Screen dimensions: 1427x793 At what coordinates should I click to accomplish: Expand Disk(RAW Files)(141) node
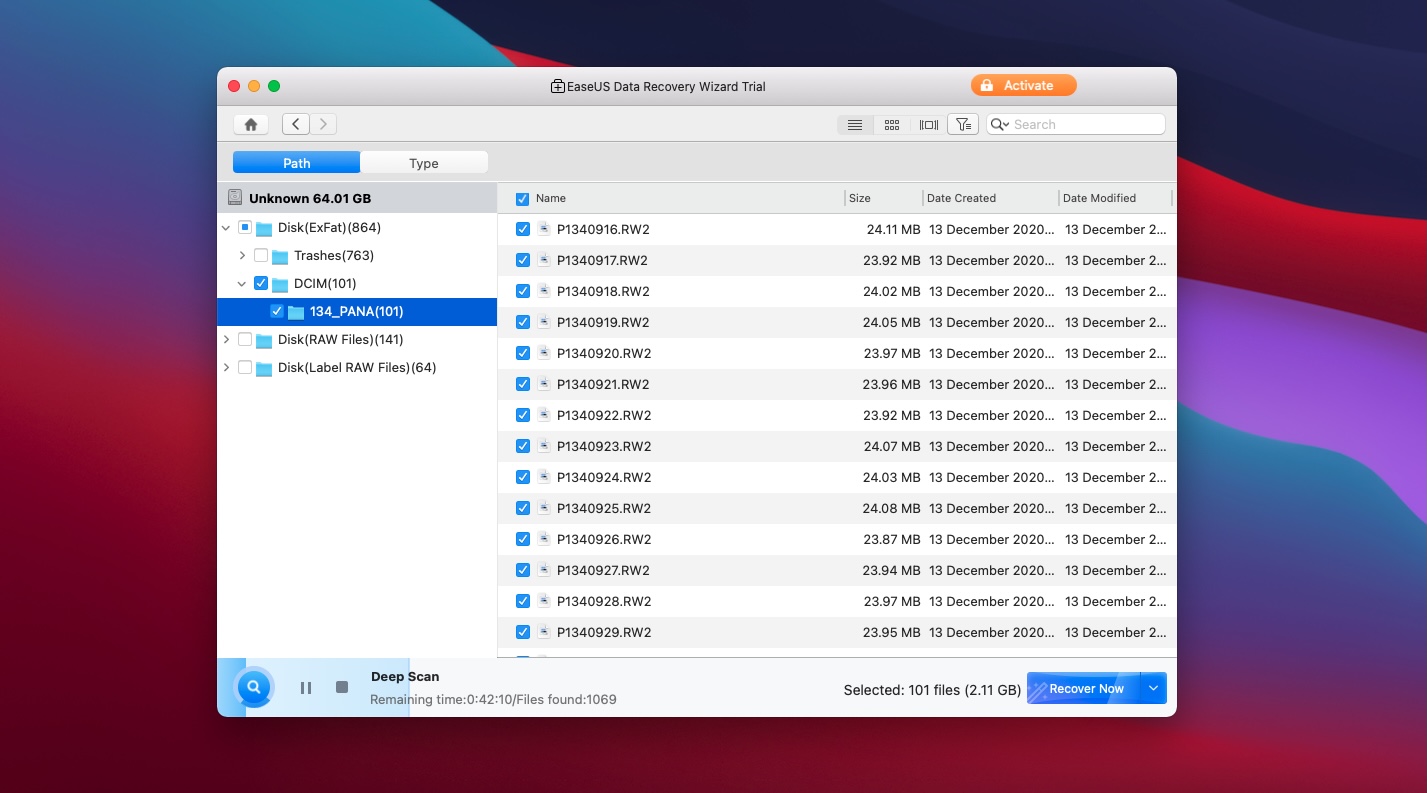pos(226,340)
